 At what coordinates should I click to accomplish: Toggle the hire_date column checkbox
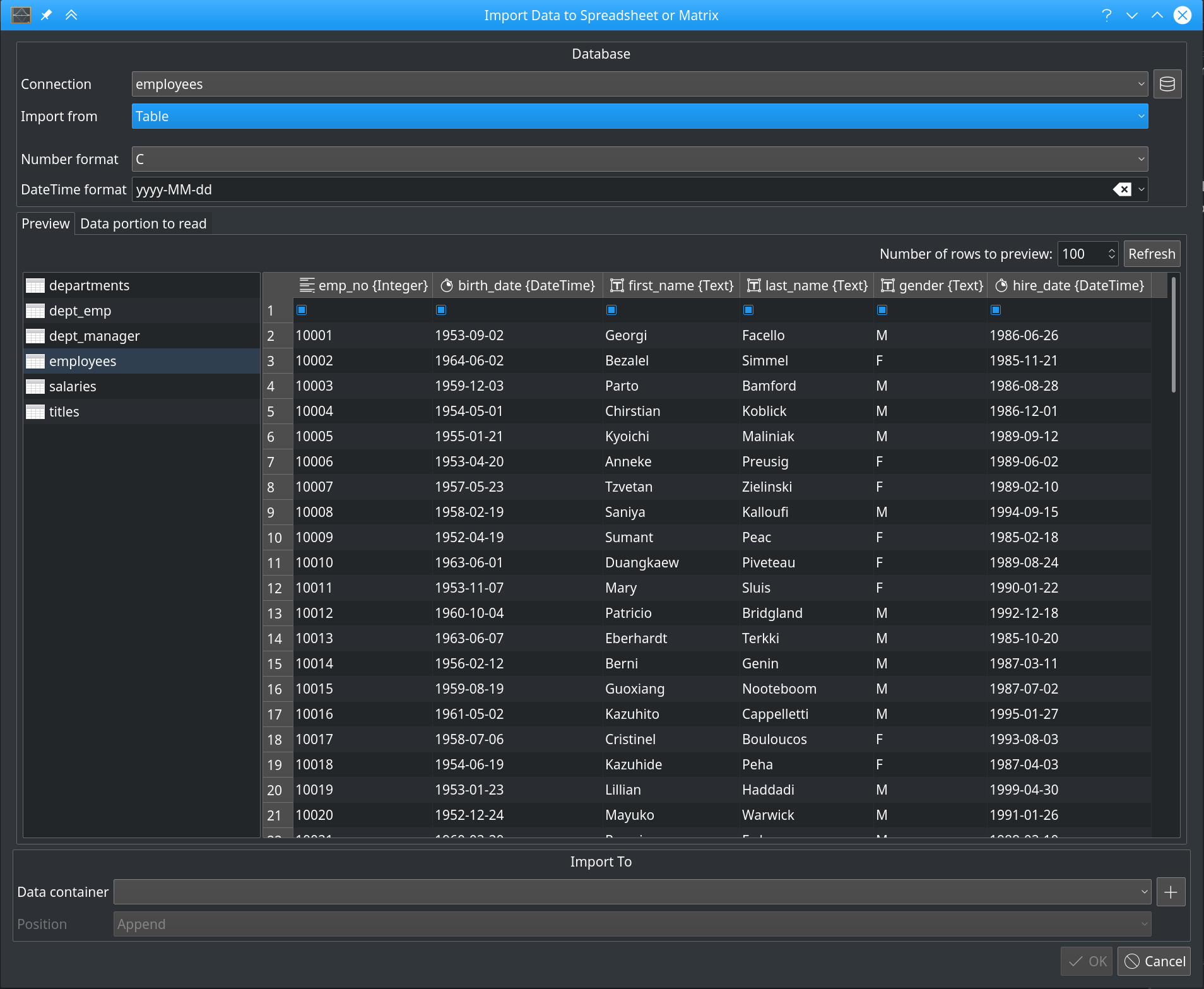[x=995, y=310]
